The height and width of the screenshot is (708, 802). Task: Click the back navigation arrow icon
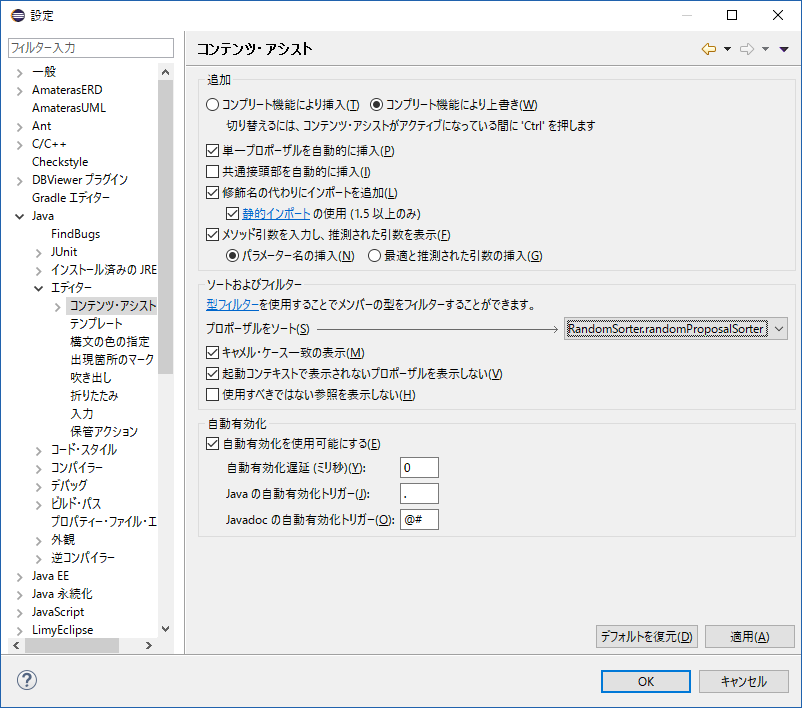point(709,49)
